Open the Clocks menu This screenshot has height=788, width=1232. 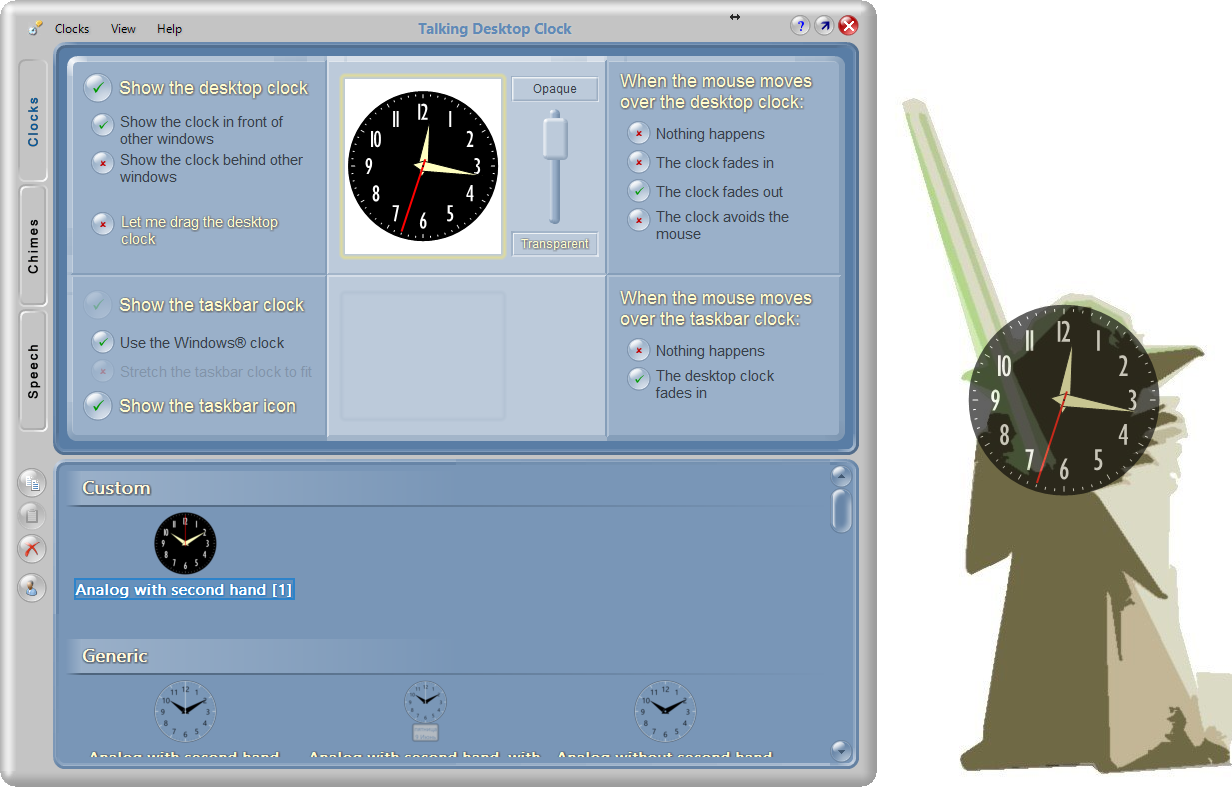(72, 29)
